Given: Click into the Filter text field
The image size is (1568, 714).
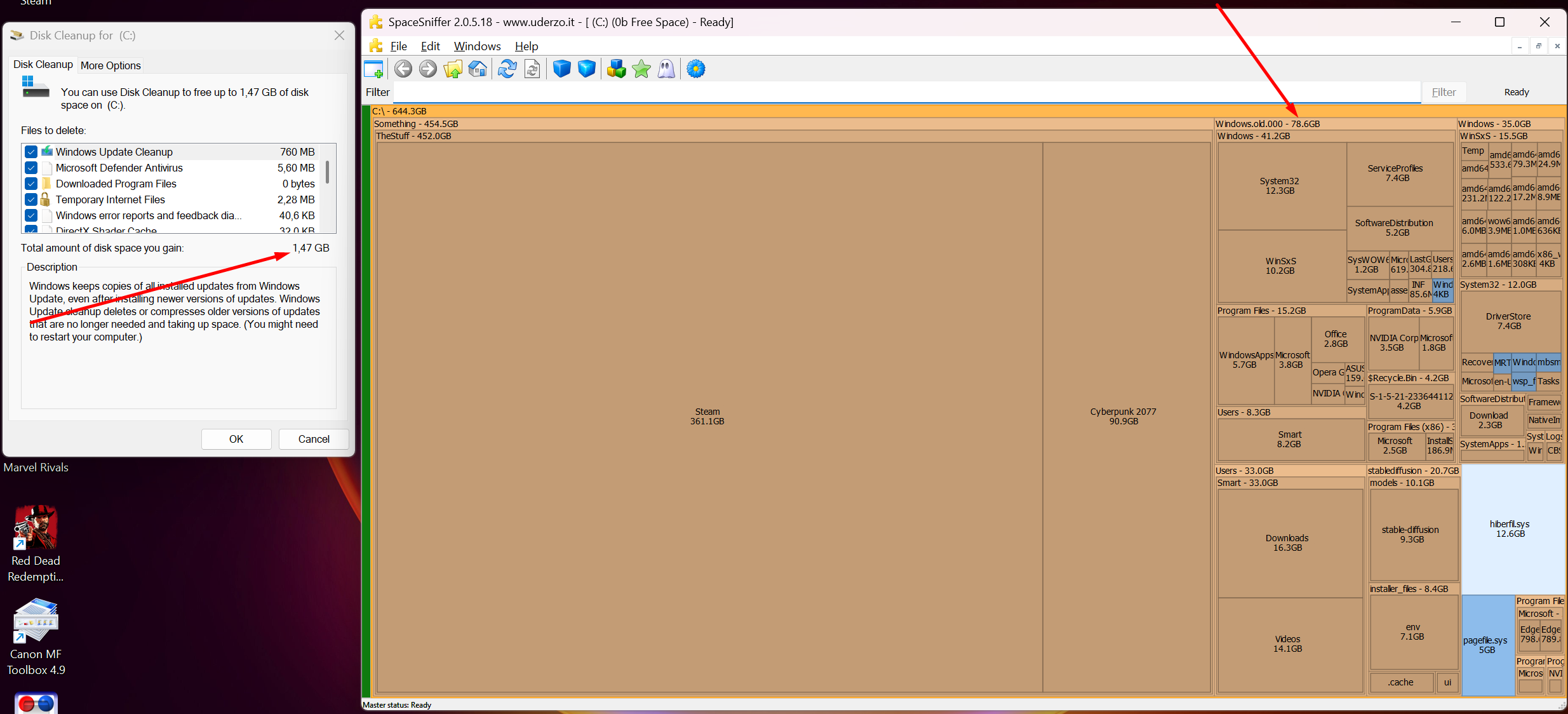Looking at the screenshot, I should click(906, 92).
